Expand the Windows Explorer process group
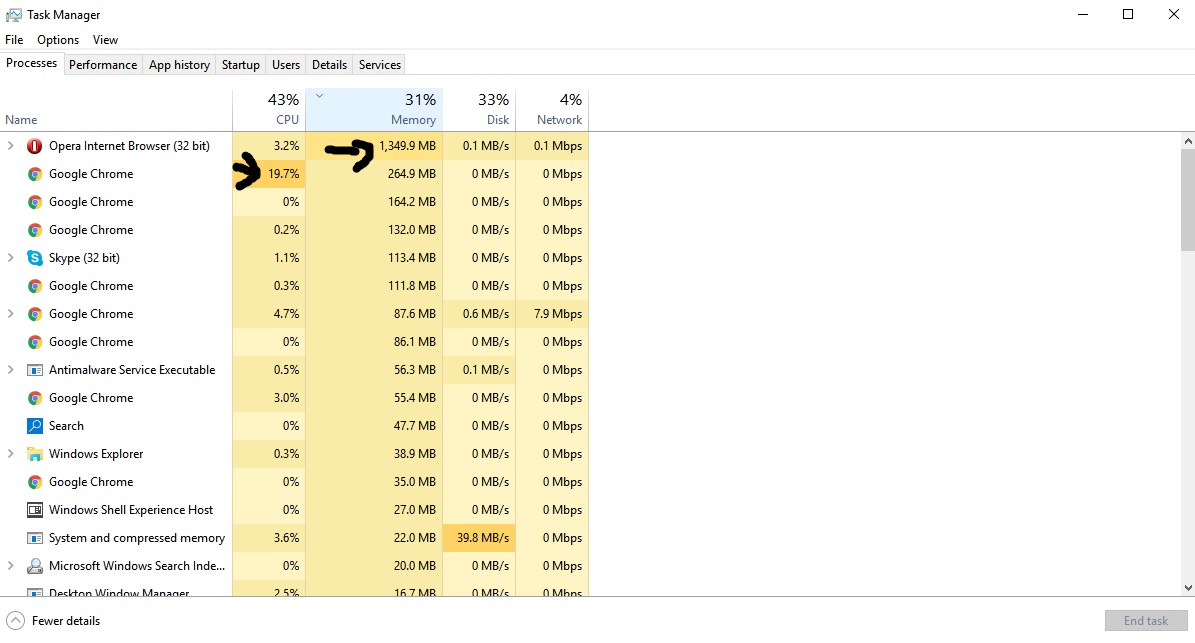Screen dimensions: 1195x643 click(11, 454)
